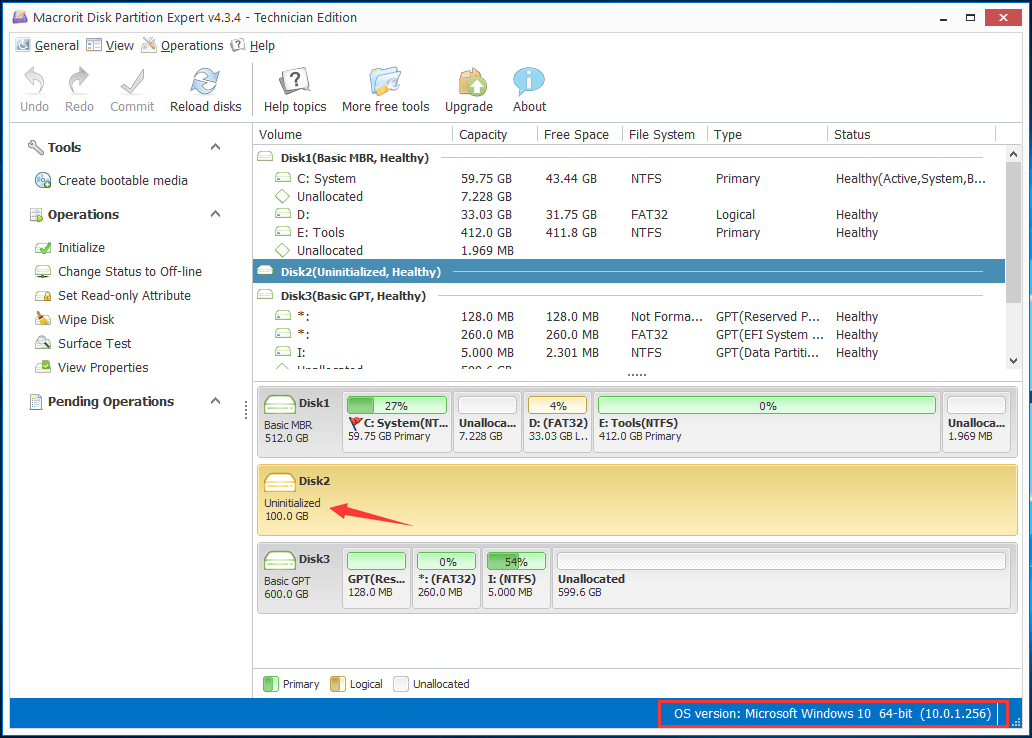Select the D: volume row in the list
The height and width of the screenshot is (738, 1032).
pos(629,215)
